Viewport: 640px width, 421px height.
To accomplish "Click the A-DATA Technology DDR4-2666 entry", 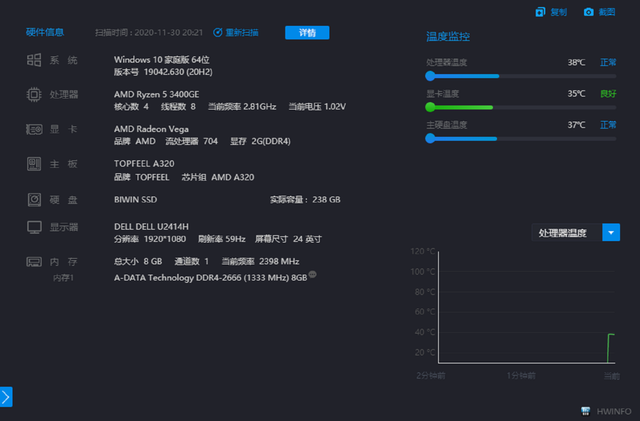I will point(210,278).
